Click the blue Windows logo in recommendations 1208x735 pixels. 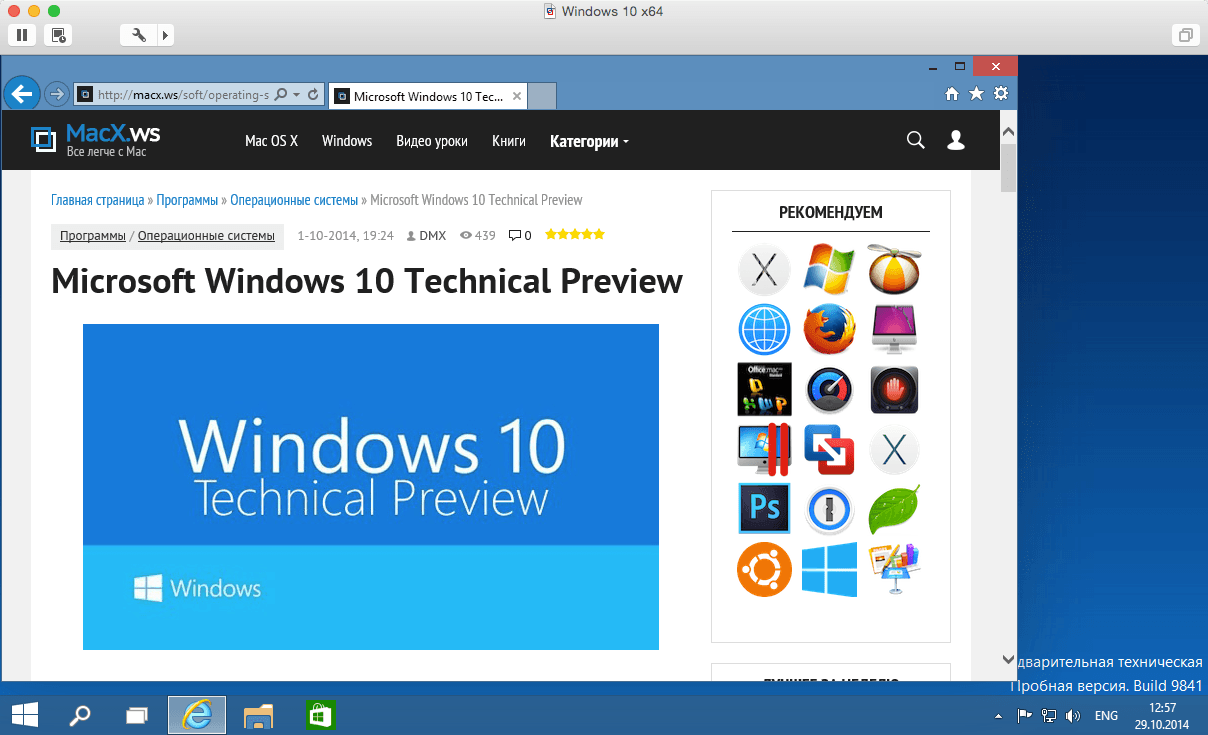click(x=829, y=570)
